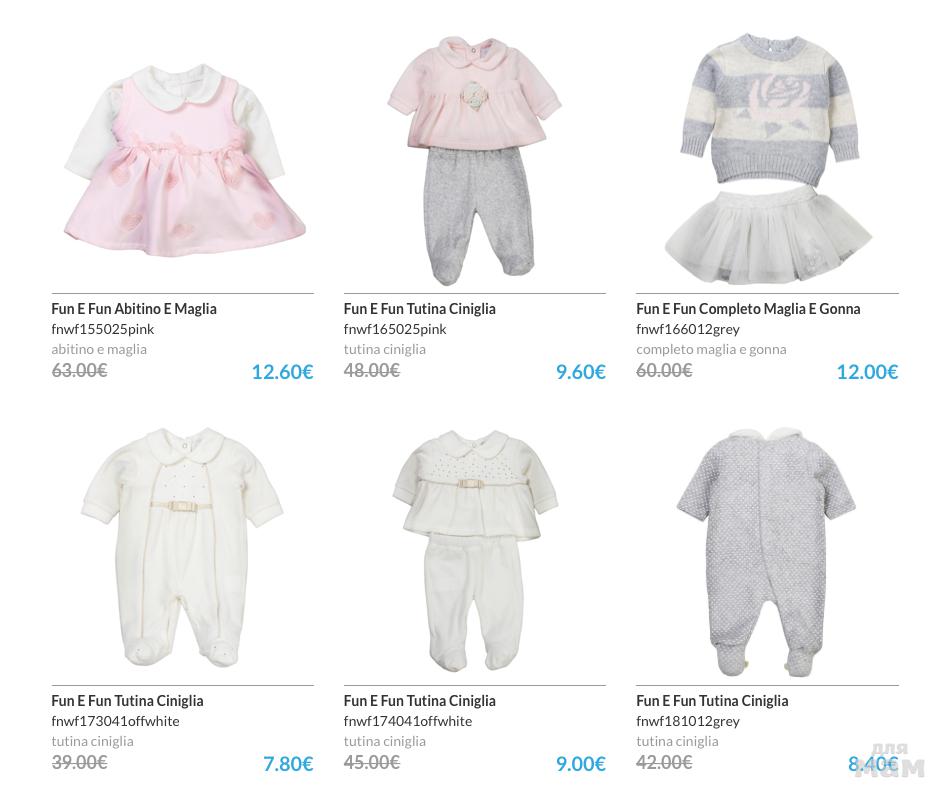This screenshot has width=940, height=792.
Task: Click the 9.60€ sale price
Action: click(x=581, y=372)
